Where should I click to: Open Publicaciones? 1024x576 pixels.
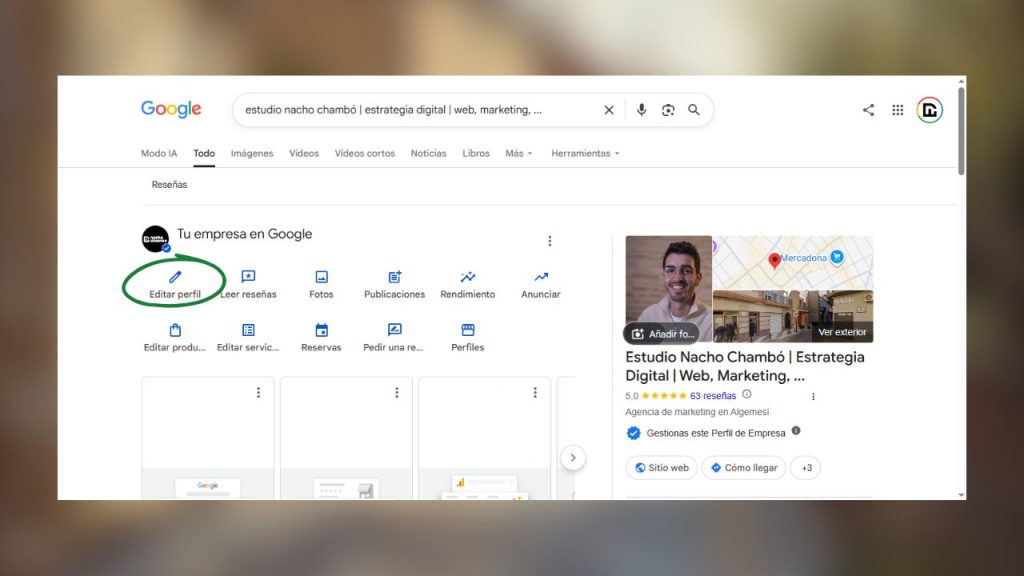click(x=394, y=283)
